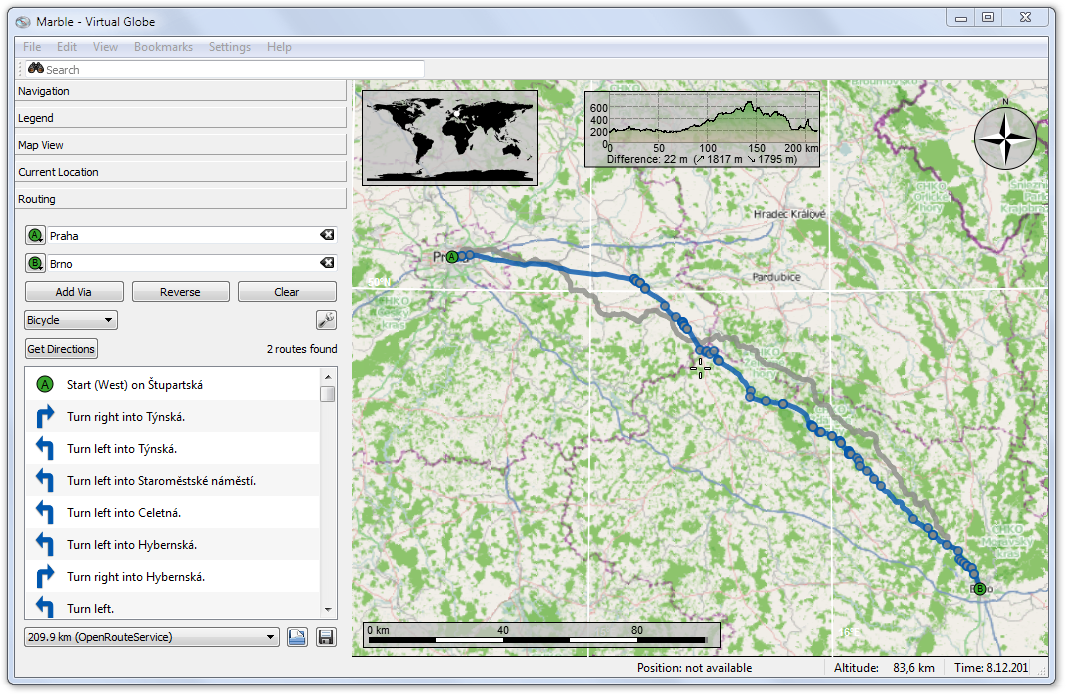Open the Help menu
This screenshot has height=694, width=1066.
tap(279, 47)
